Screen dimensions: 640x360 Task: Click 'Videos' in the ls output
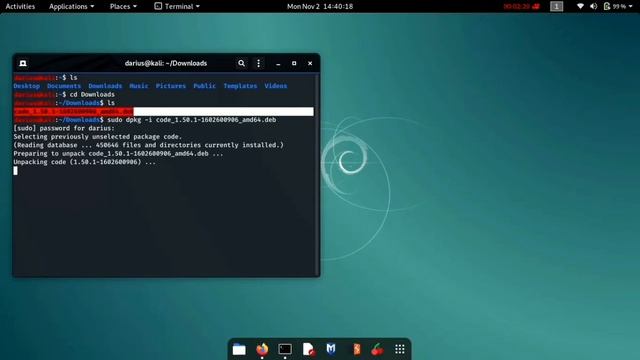(x=276, y=86)
